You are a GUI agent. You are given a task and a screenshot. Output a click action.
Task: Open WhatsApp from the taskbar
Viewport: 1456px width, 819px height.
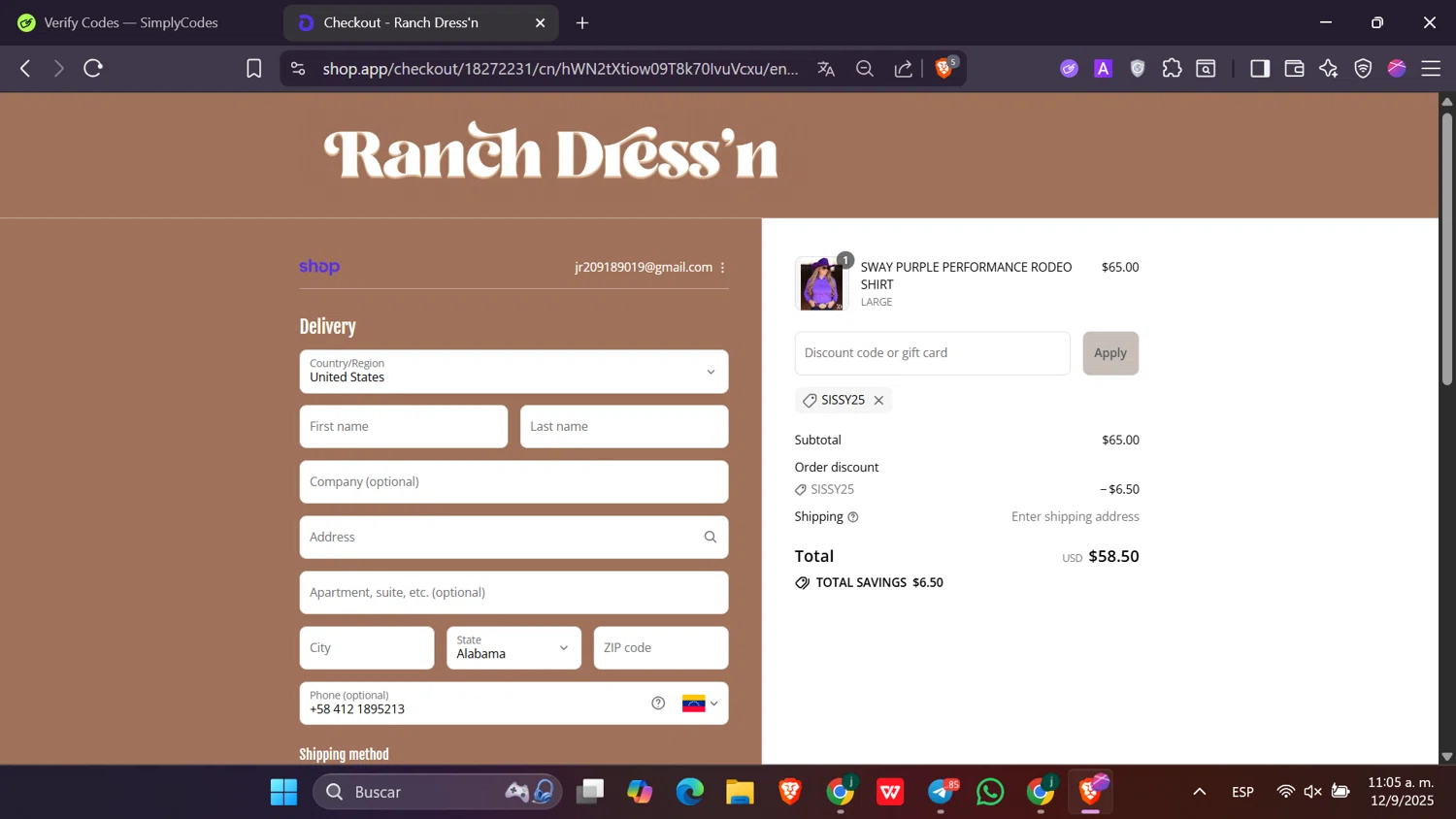[990, 793]
